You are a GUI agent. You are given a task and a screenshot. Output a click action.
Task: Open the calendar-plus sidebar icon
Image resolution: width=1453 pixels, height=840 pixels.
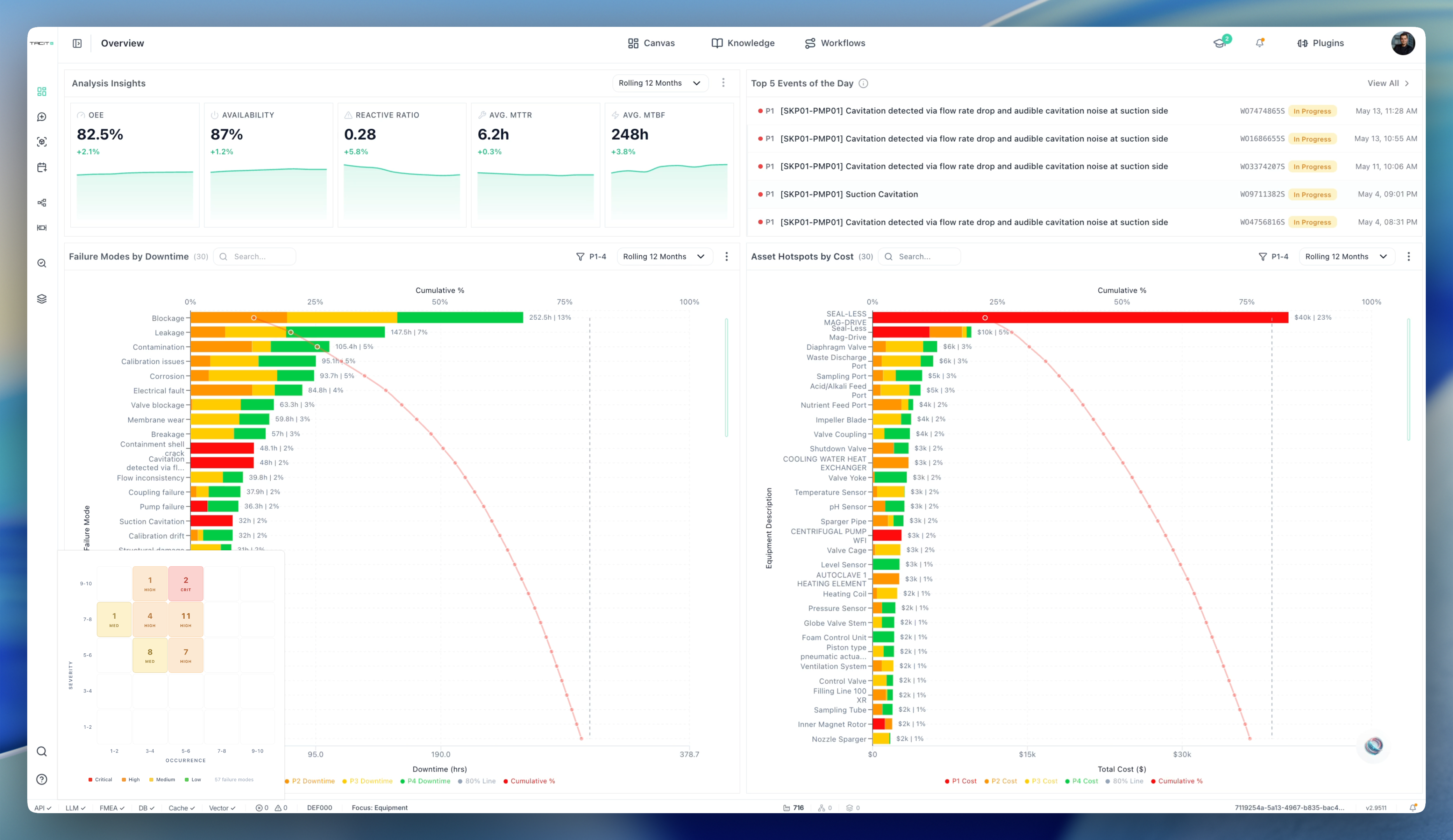42,167
